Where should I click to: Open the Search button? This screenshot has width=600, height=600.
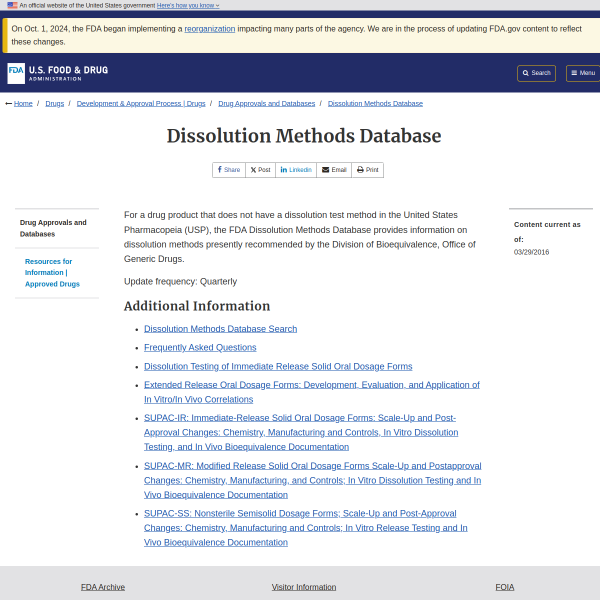536,73
